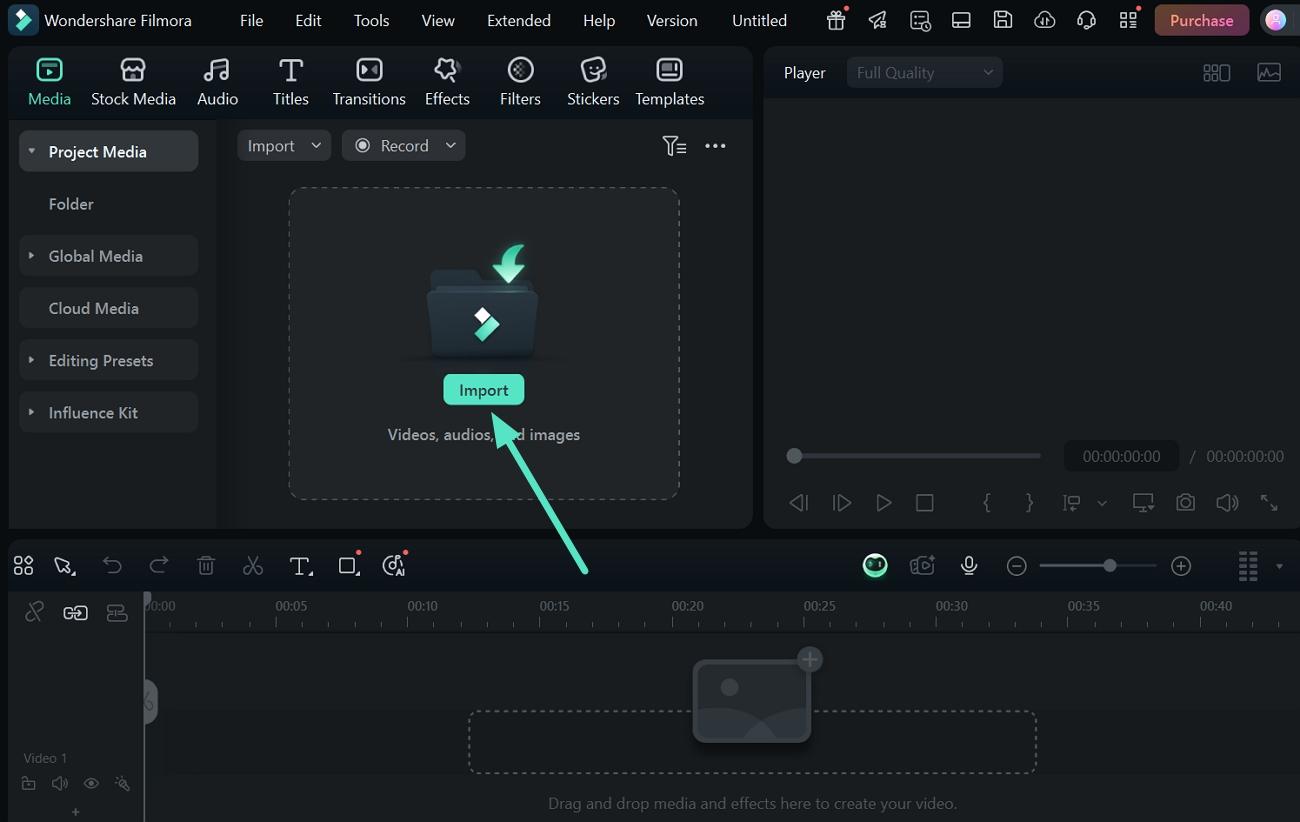The height and width of the screenshot is (822, 1300).
Task: Open the cloud download icon
Action: click(x=1044, y=20)
